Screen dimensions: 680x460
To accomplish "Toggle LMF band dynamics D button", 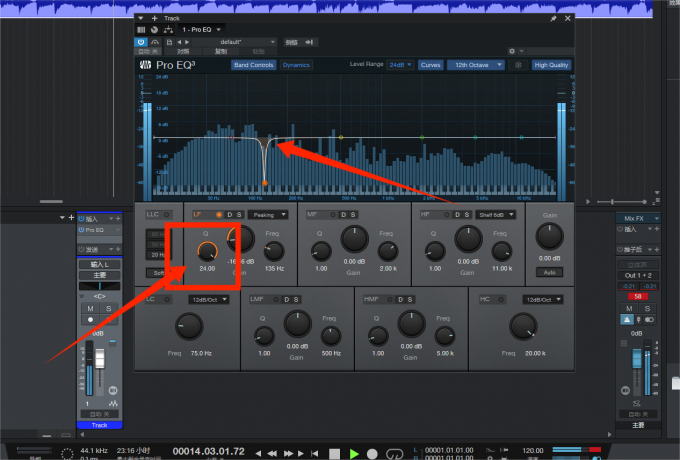I will coord(286,300).
